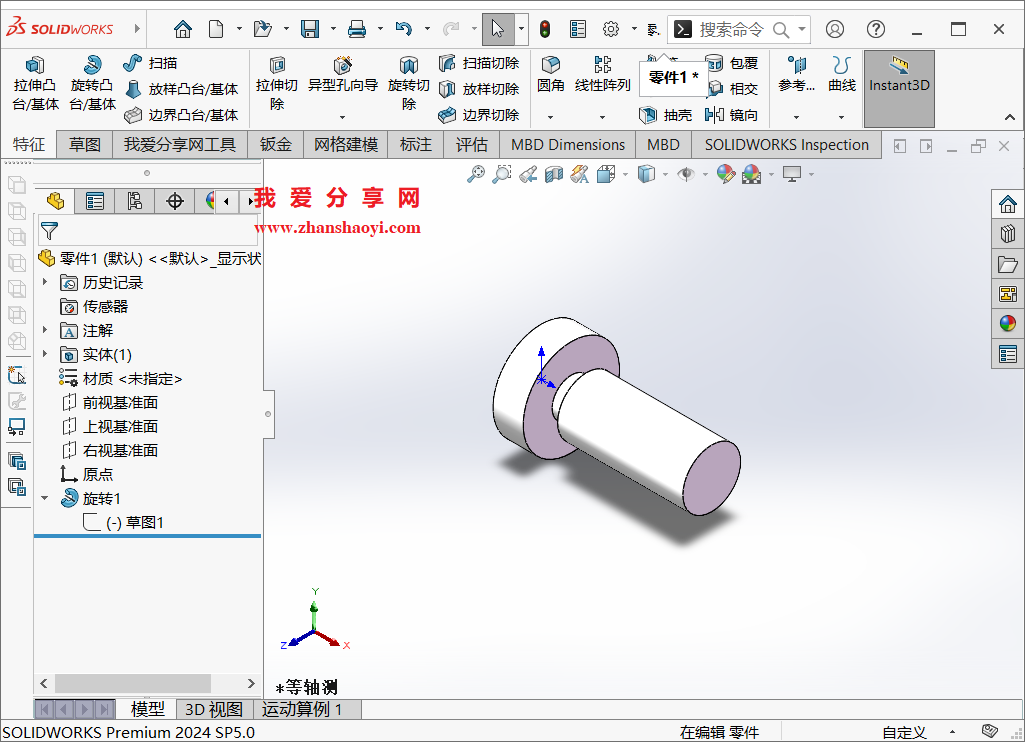Activate the Section View icon
Viewport: 1025px width, 742px height.
click(x=552, y=174)
